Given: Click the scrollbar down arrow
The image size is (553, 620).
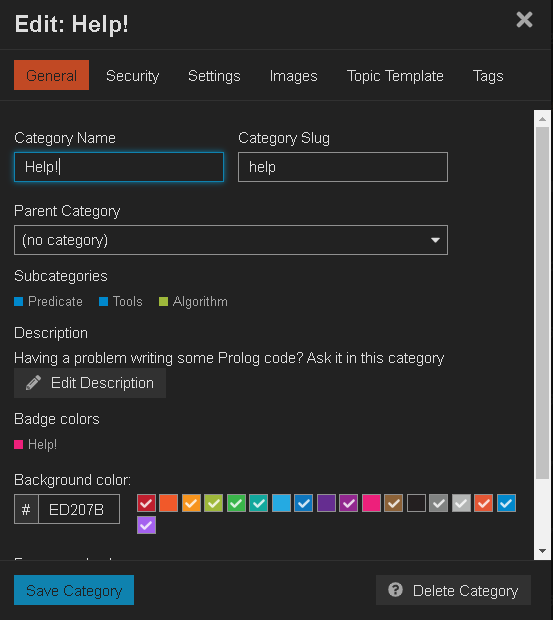Looking at the screenshot, I should tap(542, 551).
